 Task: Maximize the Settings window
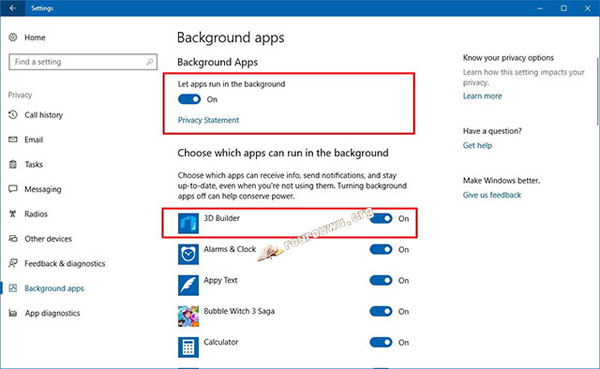564,8
